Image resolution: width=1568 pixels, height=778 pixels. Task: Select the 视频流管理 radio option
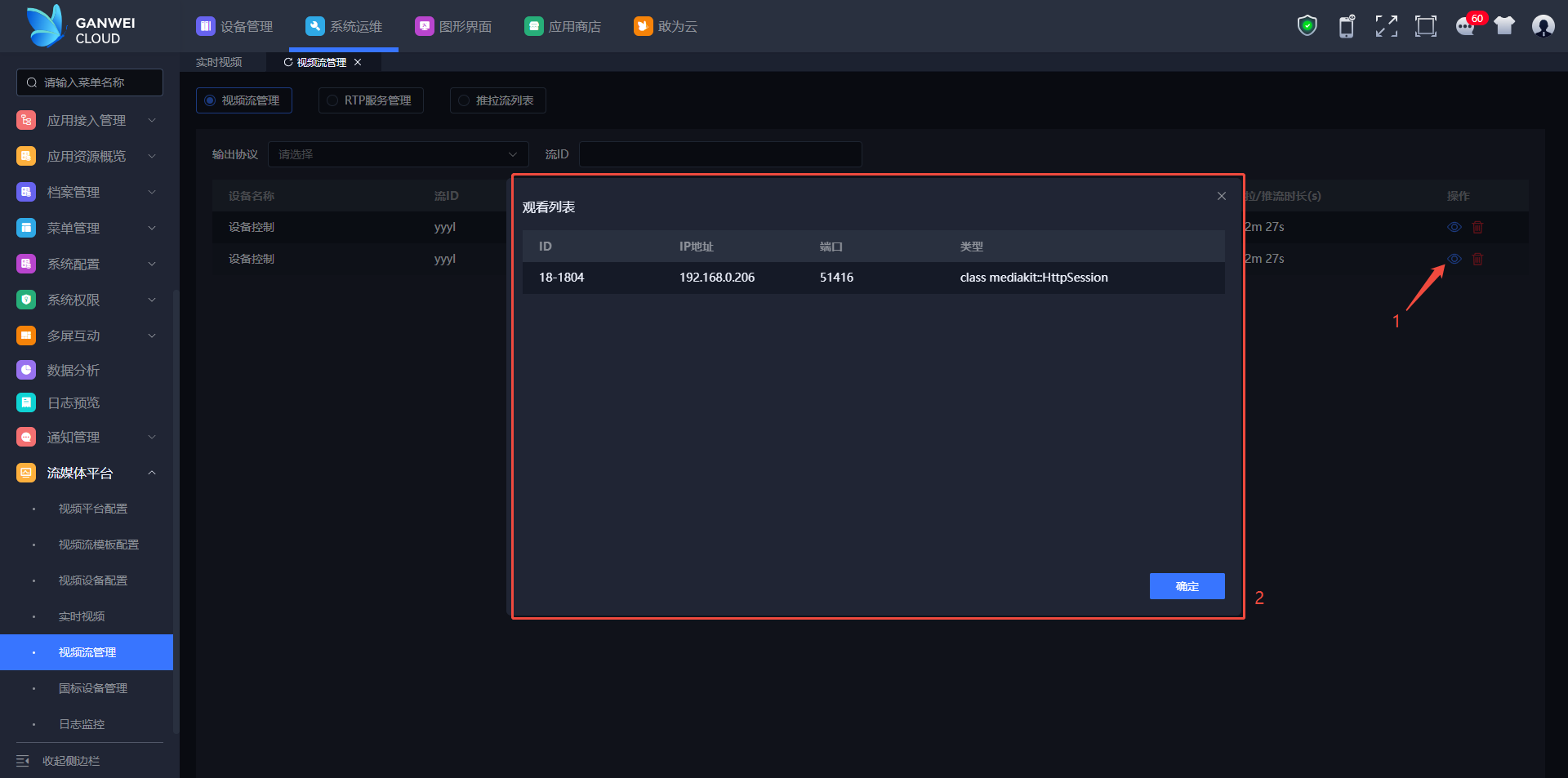243,100
